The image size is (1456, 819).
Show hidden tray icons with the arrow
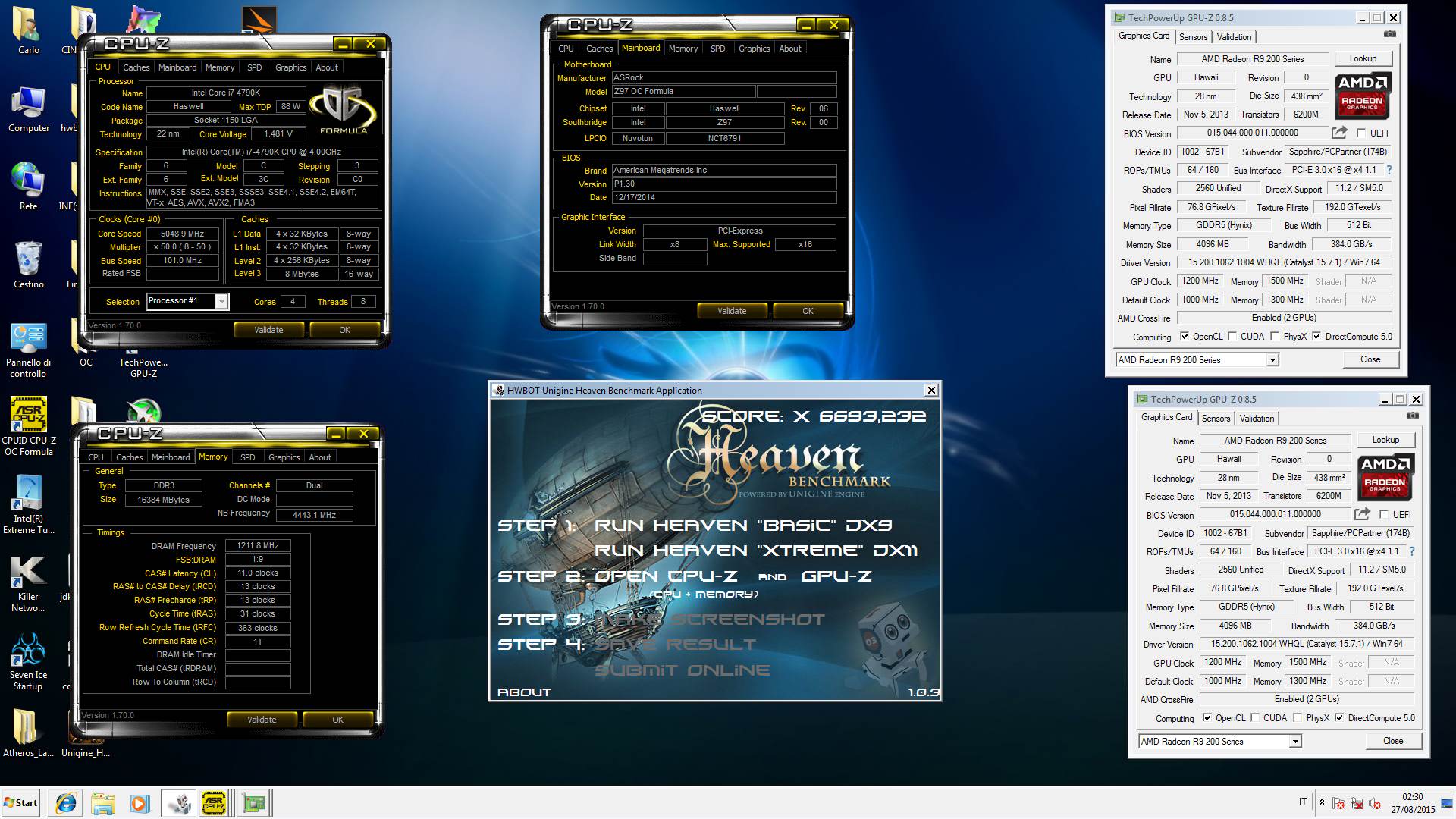point(1322,802)
